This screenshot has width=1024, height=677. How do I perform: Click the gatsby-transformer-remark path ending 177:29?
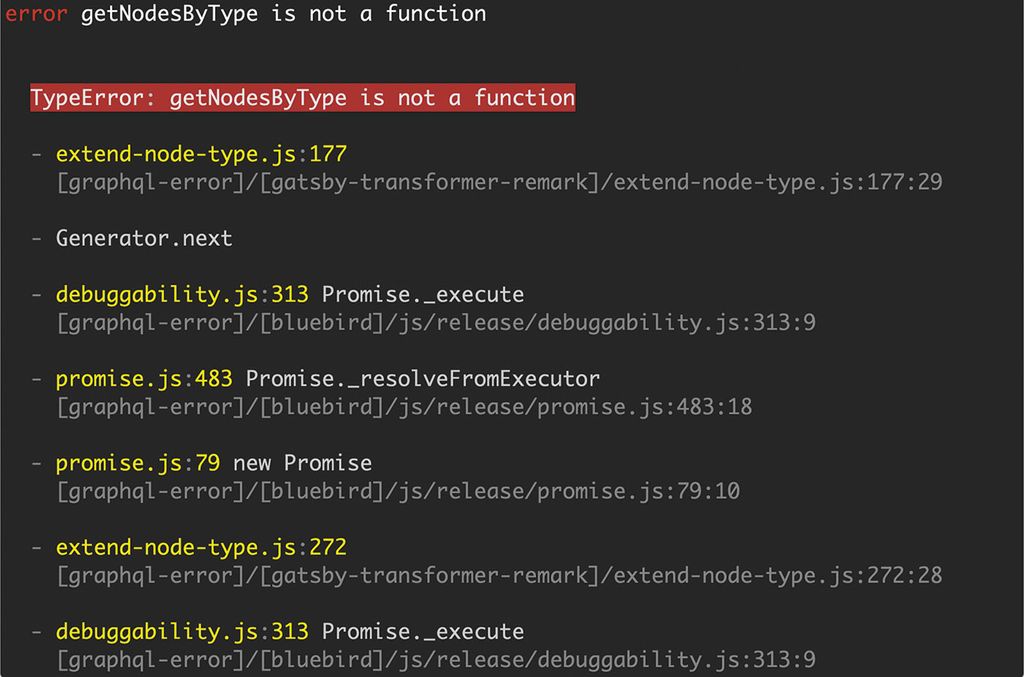pos(499,182)
